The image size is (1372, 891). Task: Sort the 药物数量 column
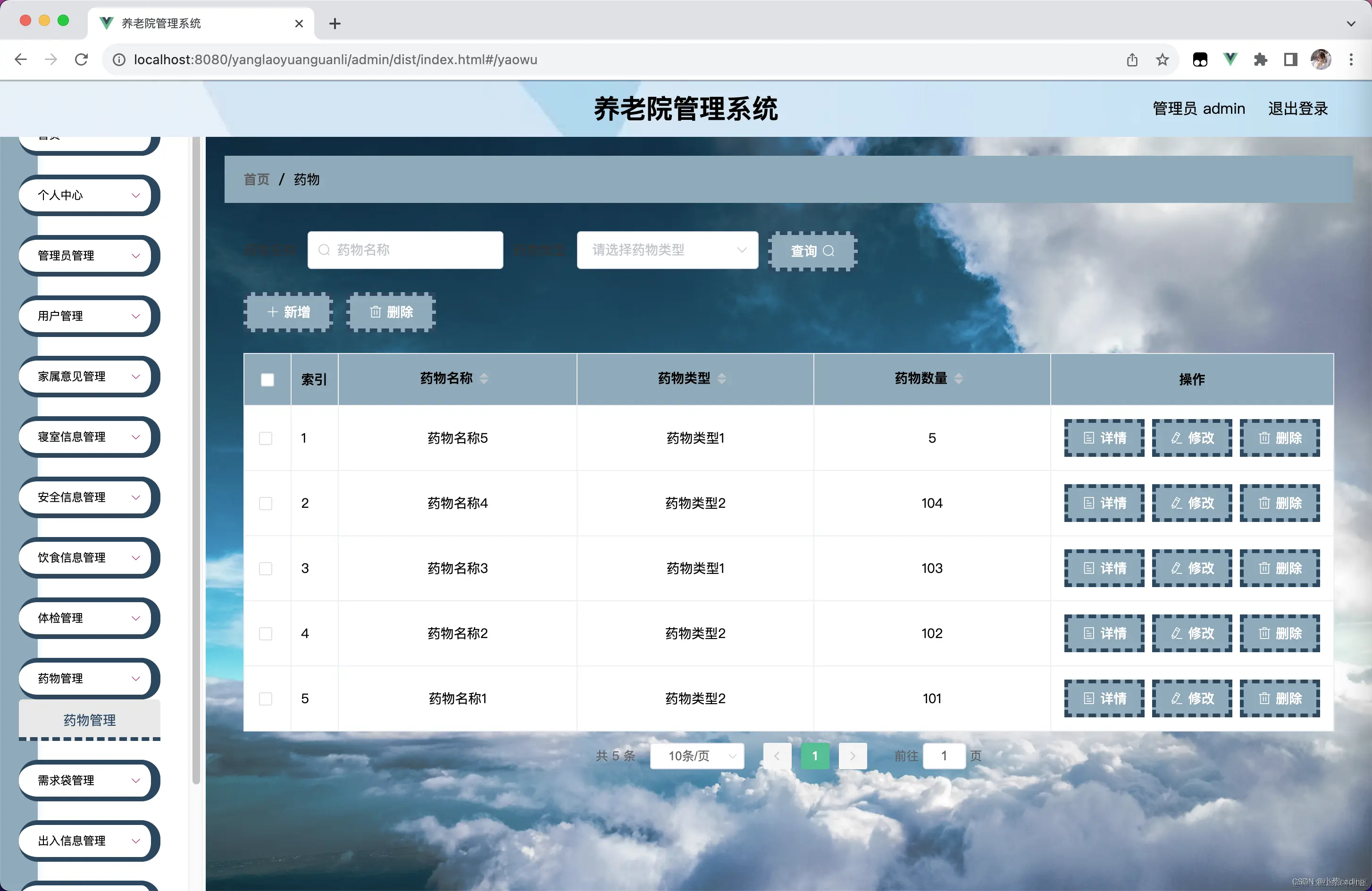tap(959, 379)
